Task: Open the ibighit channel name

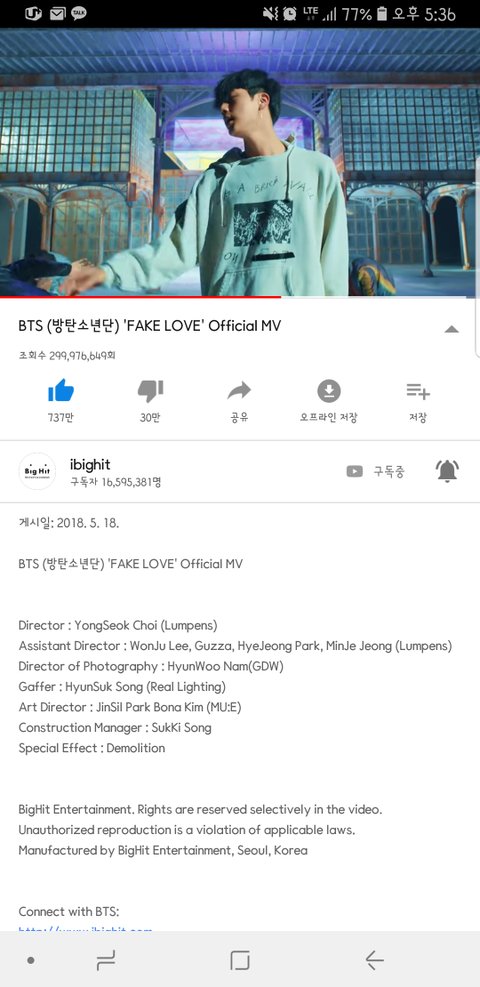Action: tap(90, 465)
